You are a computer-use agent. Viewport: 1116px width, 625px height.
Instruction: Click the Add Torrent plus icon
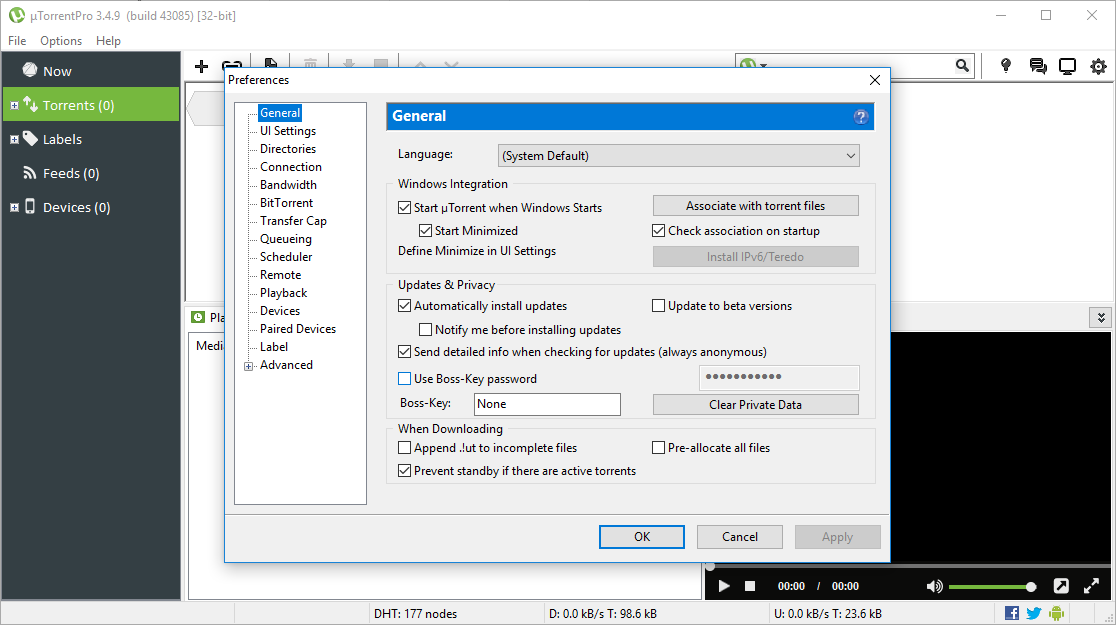[201, 66]
